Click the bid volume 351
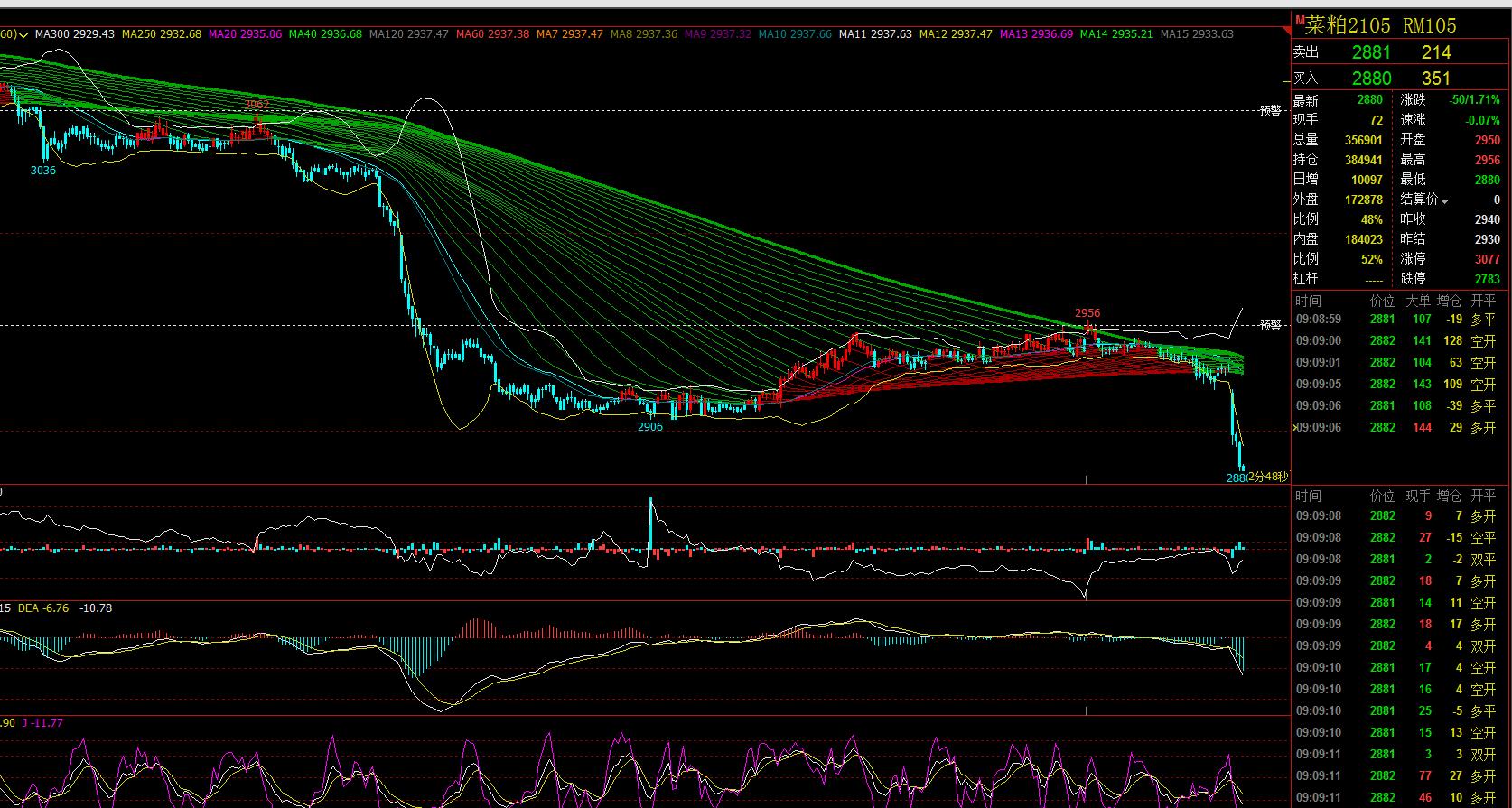The image size is (1512, 808). pos(1436,79)
